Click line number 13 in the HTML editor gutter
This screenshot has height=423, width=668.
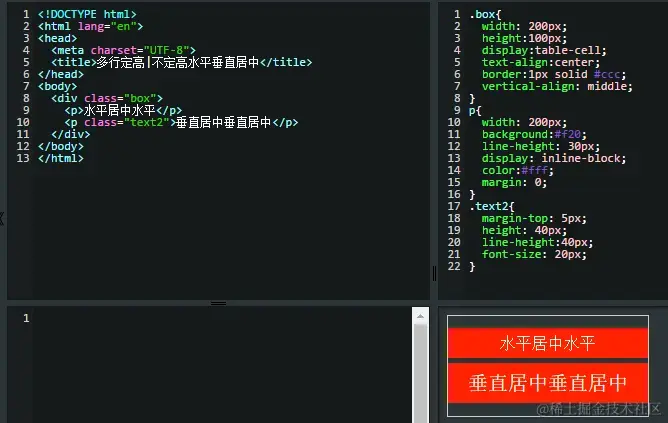click(x=23, y=158)
